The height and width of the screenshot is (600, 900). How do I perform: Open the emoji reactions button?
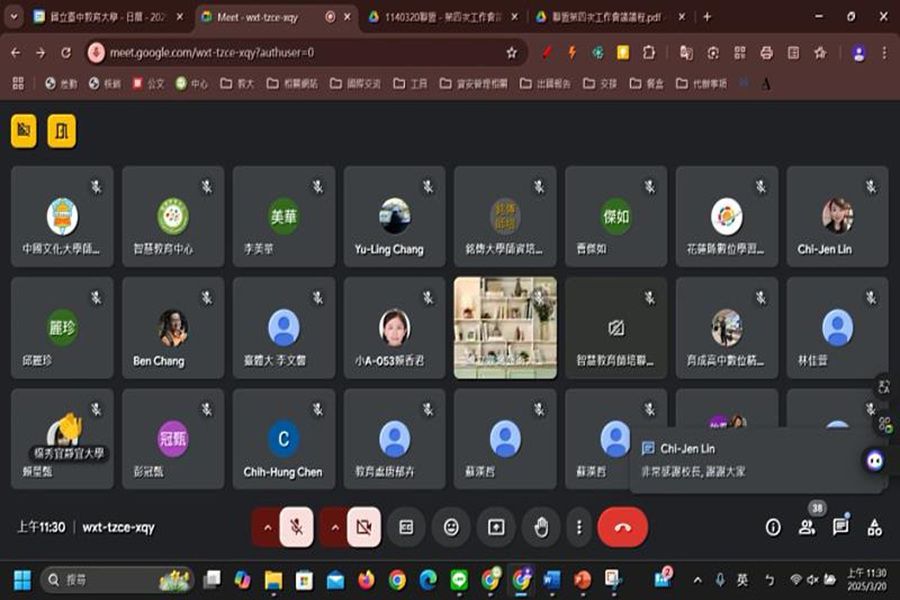click(x=451, y=527)
